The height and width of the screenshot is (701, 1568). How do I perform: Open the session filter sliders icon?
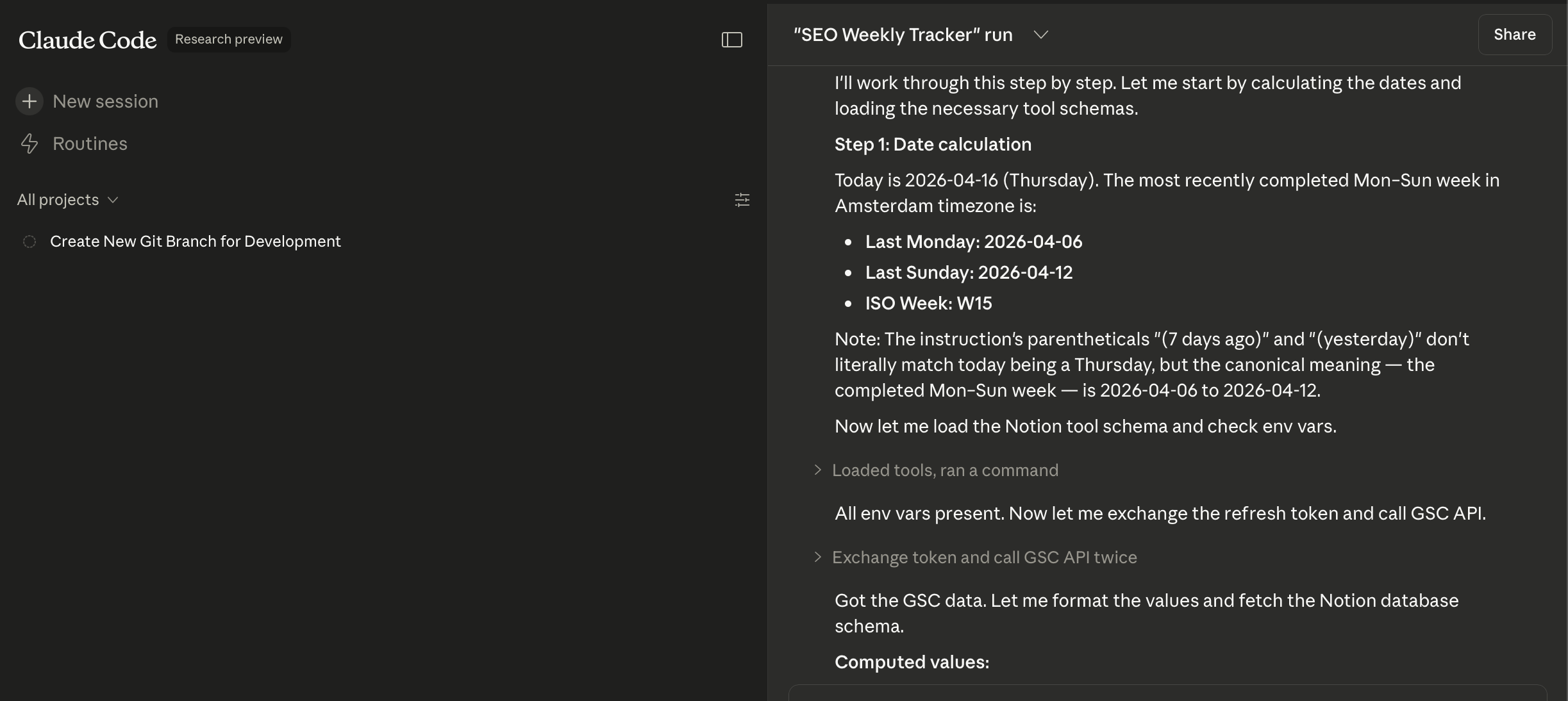742,200
